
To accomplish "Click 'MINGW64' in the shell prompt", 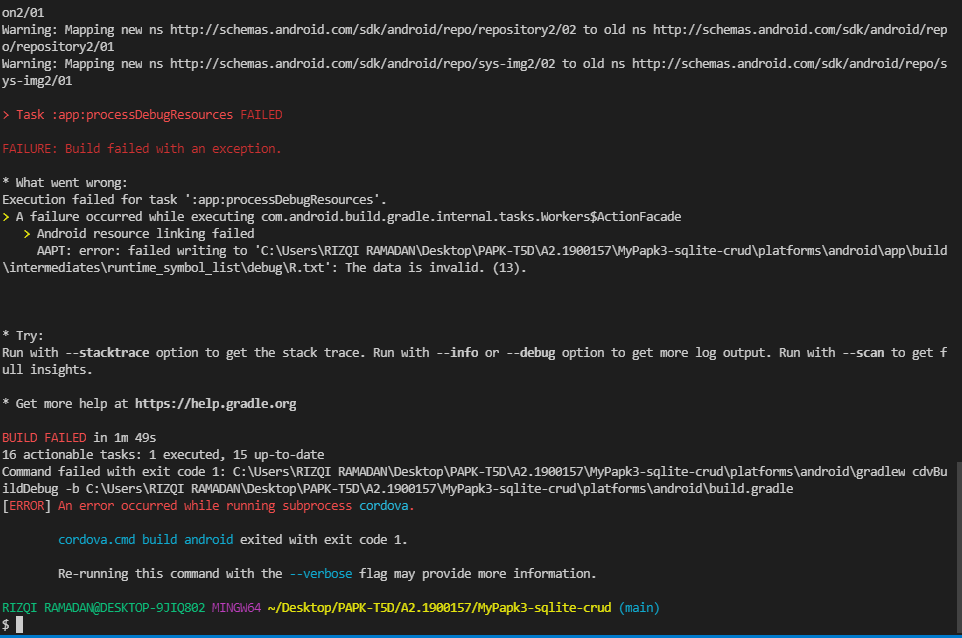I will [236, 608].
